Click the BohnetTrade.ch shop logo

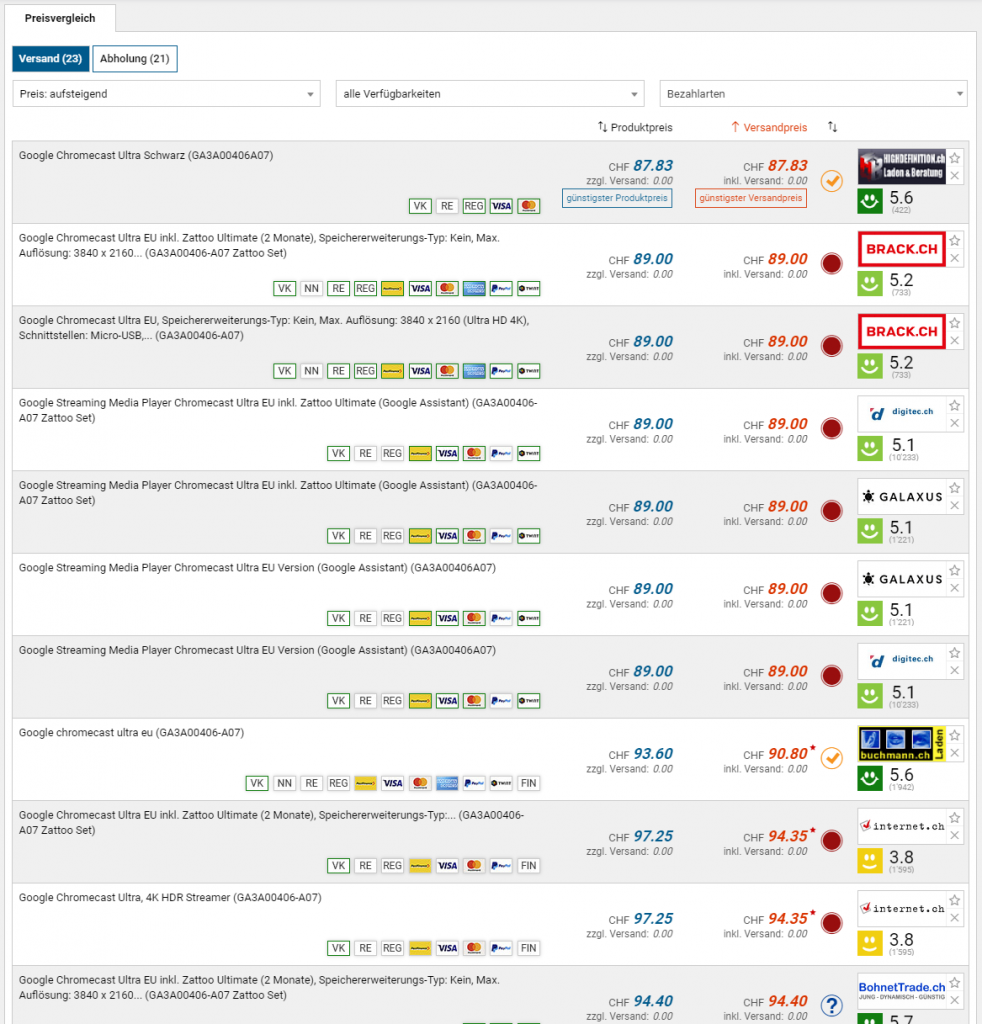pyautogui.click(x=901, y=991)
